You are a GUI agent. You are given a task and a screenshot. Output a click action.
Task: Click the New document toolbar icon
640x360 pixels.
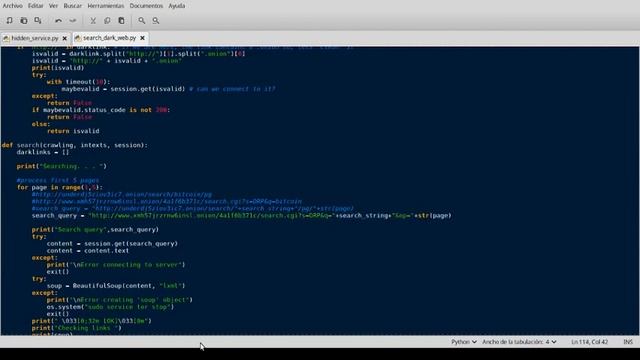(x=9, y=20)
